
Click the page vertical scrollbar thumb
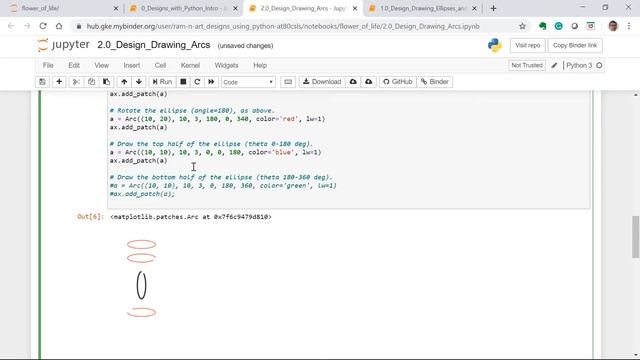636,237
